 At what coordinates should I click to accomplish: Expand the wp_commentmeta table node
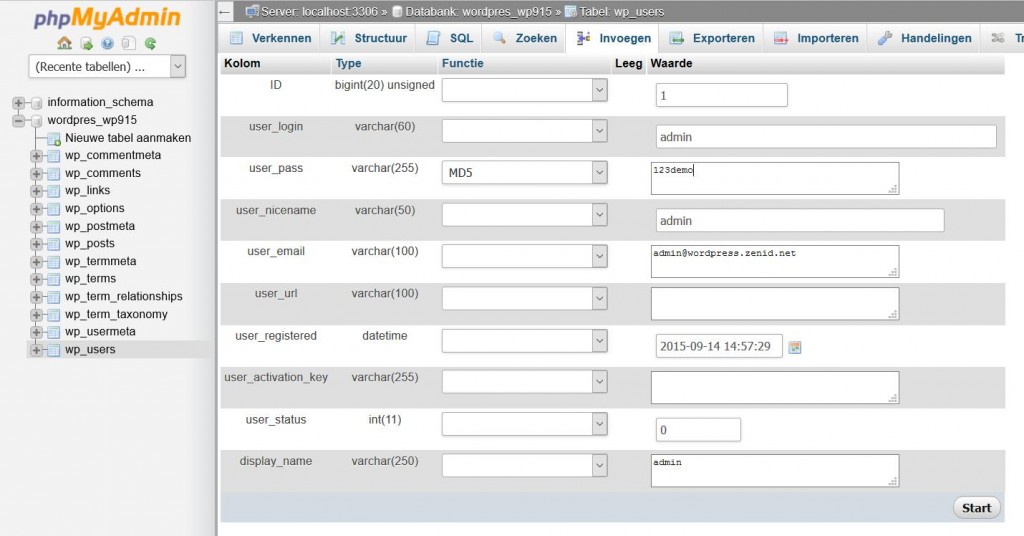(37, 156)
